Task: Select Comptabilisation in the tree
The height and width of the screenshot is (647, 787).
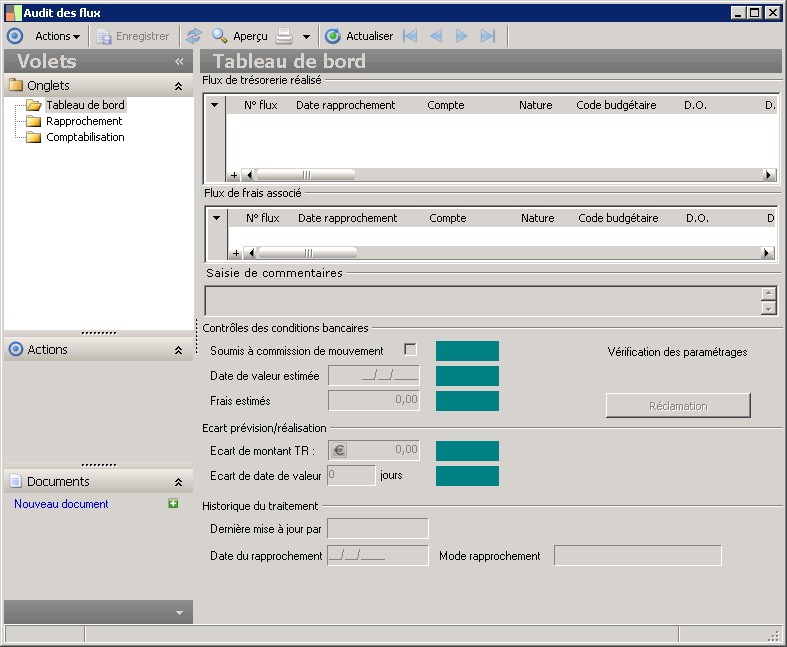Action: 85,137
